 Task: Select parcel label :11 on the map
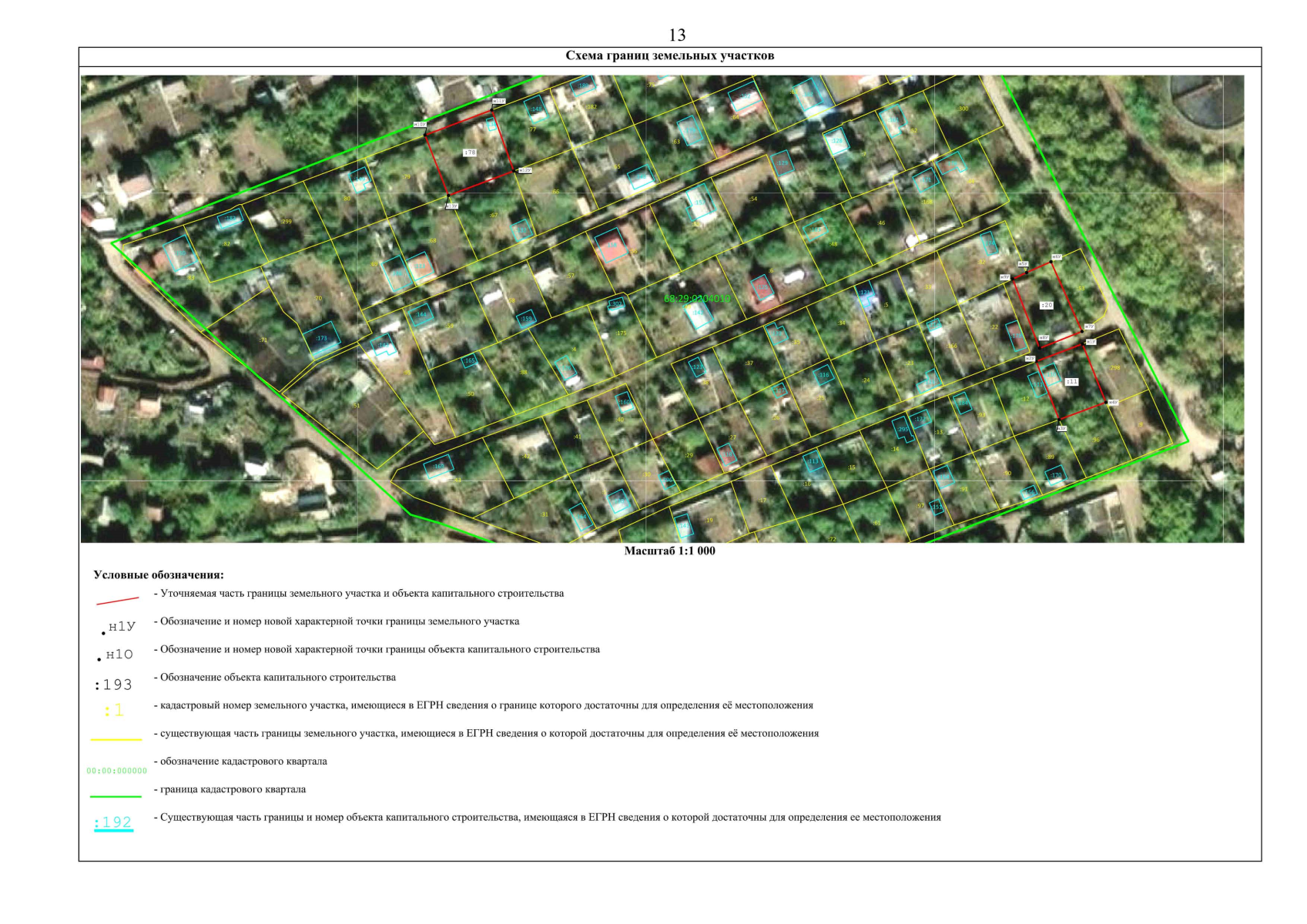click(x=1071, y=381)
